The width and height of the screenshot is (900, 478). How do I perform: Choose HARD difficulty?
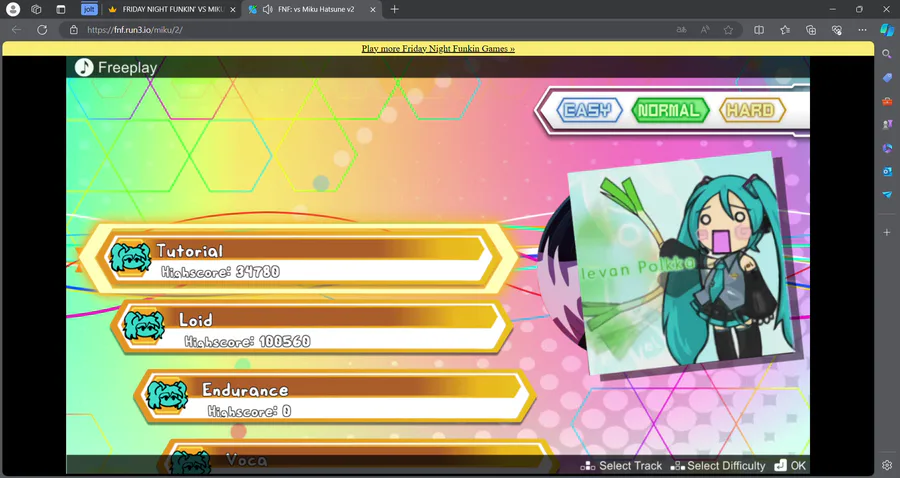pos(751,110)
